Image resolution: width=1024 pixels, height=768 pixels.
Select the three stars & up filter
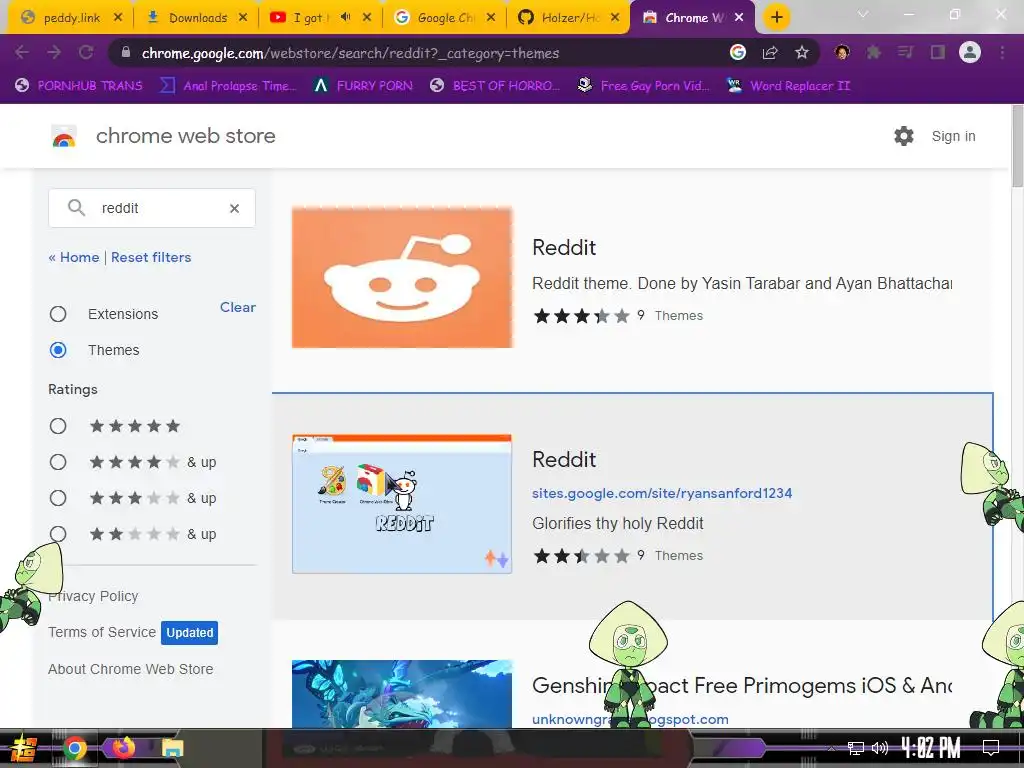coord(58,498)
